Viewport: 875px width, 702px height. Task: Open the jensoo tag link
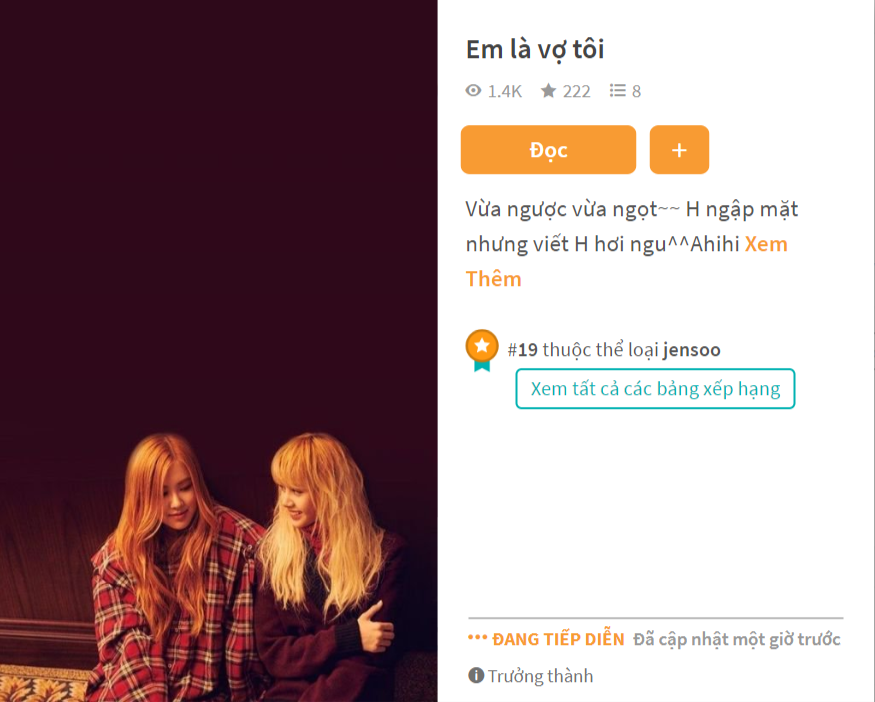coord(692,350)
